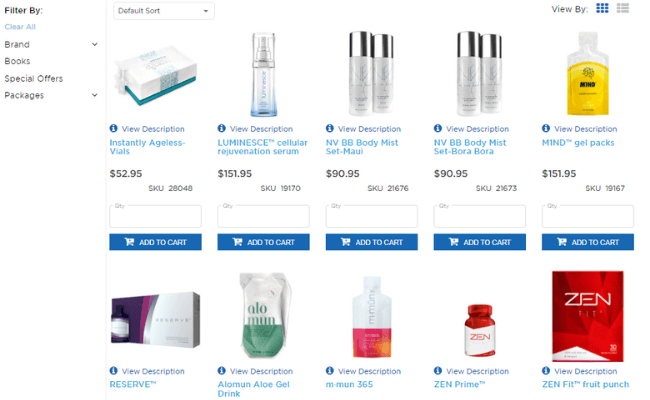The width and height of the screenshot is (650, 400).
Task: Switch to list view layout
Action: 623,8
